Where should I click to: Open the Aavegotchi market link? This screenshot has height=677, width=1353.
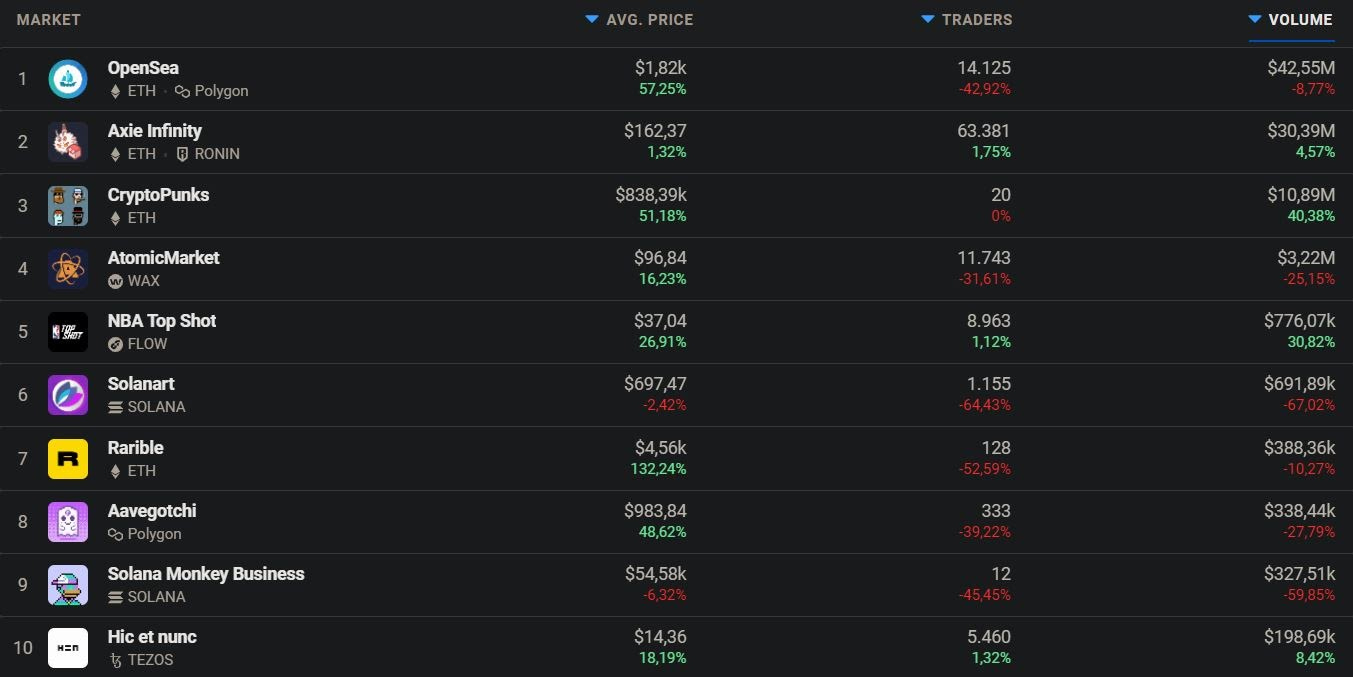click(x=152, y=511)
